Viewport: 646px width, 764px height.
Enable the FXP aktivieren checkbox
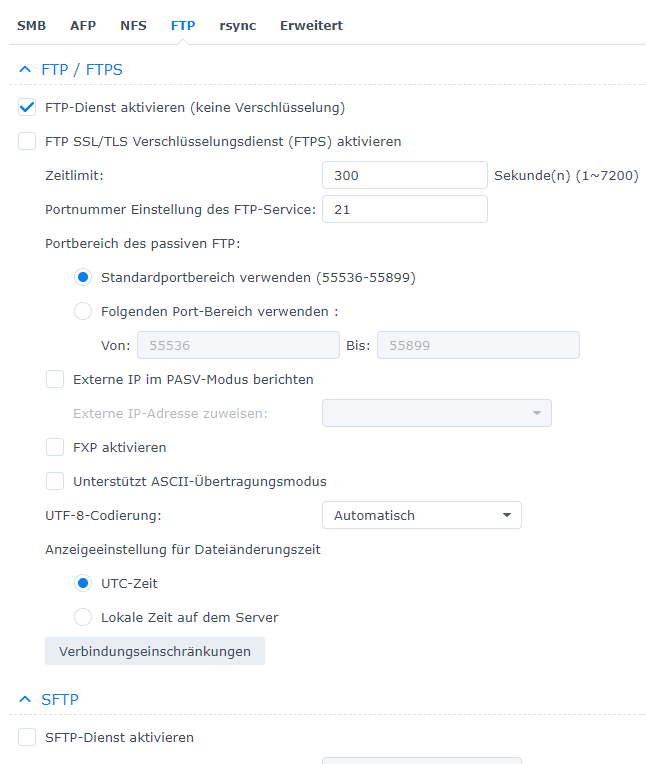pos(55,447)
